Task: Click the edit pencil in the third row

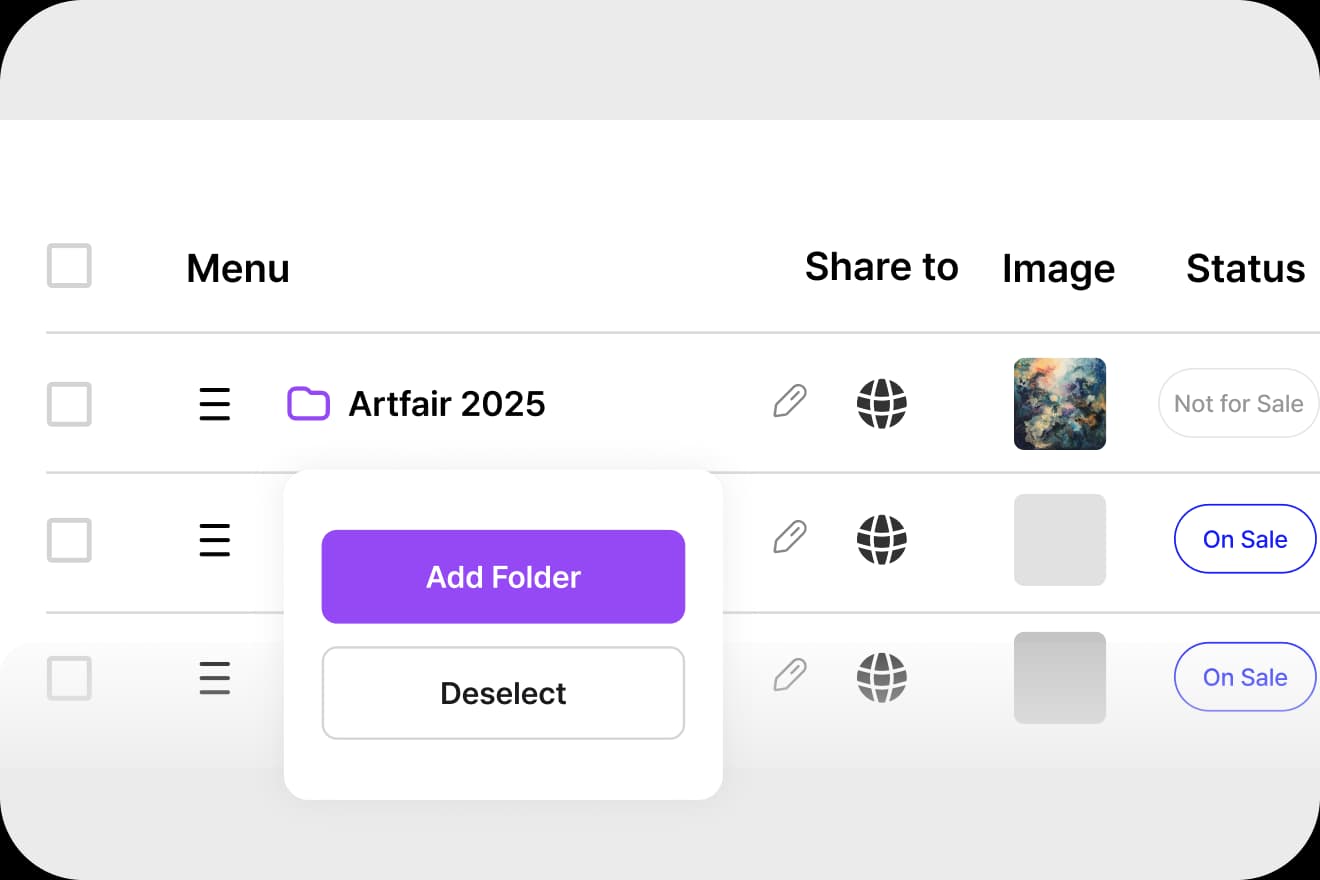Action: [x=790, y=676]
